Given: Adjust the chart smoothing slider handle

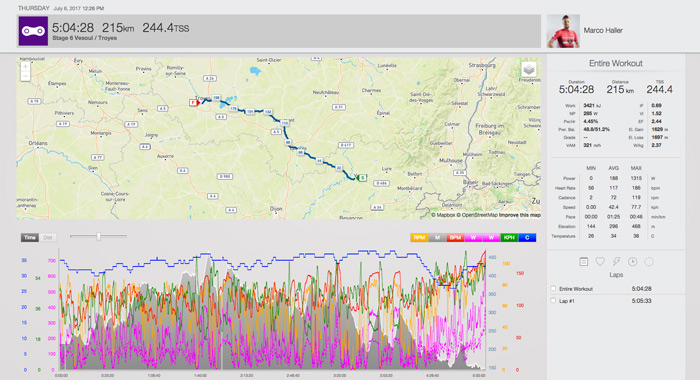Looking at the screenshot, I should (99, 237).
